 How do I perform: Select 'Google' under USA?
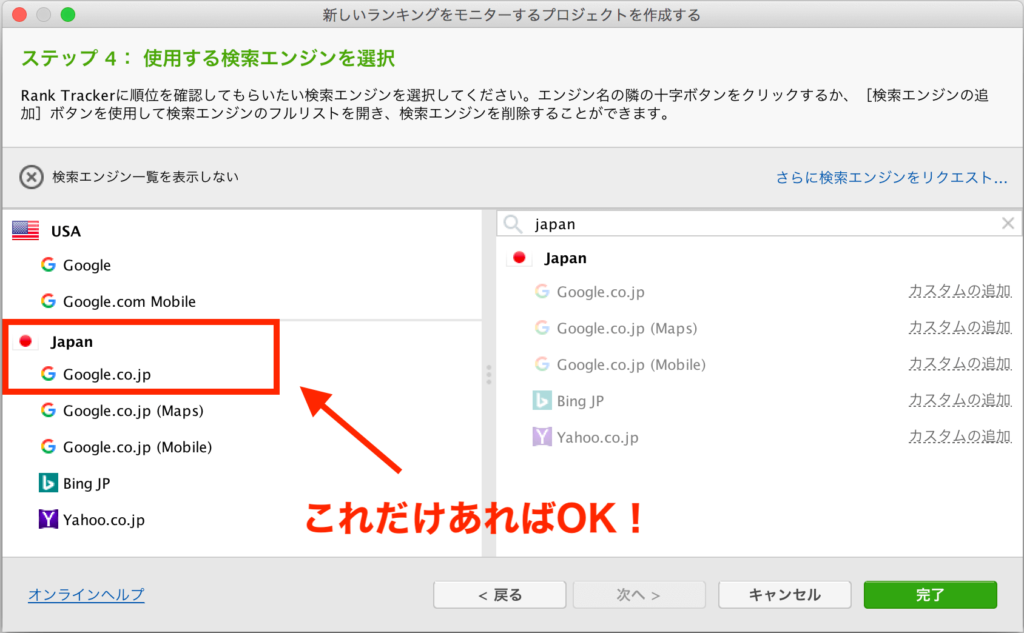click(87, 265)
